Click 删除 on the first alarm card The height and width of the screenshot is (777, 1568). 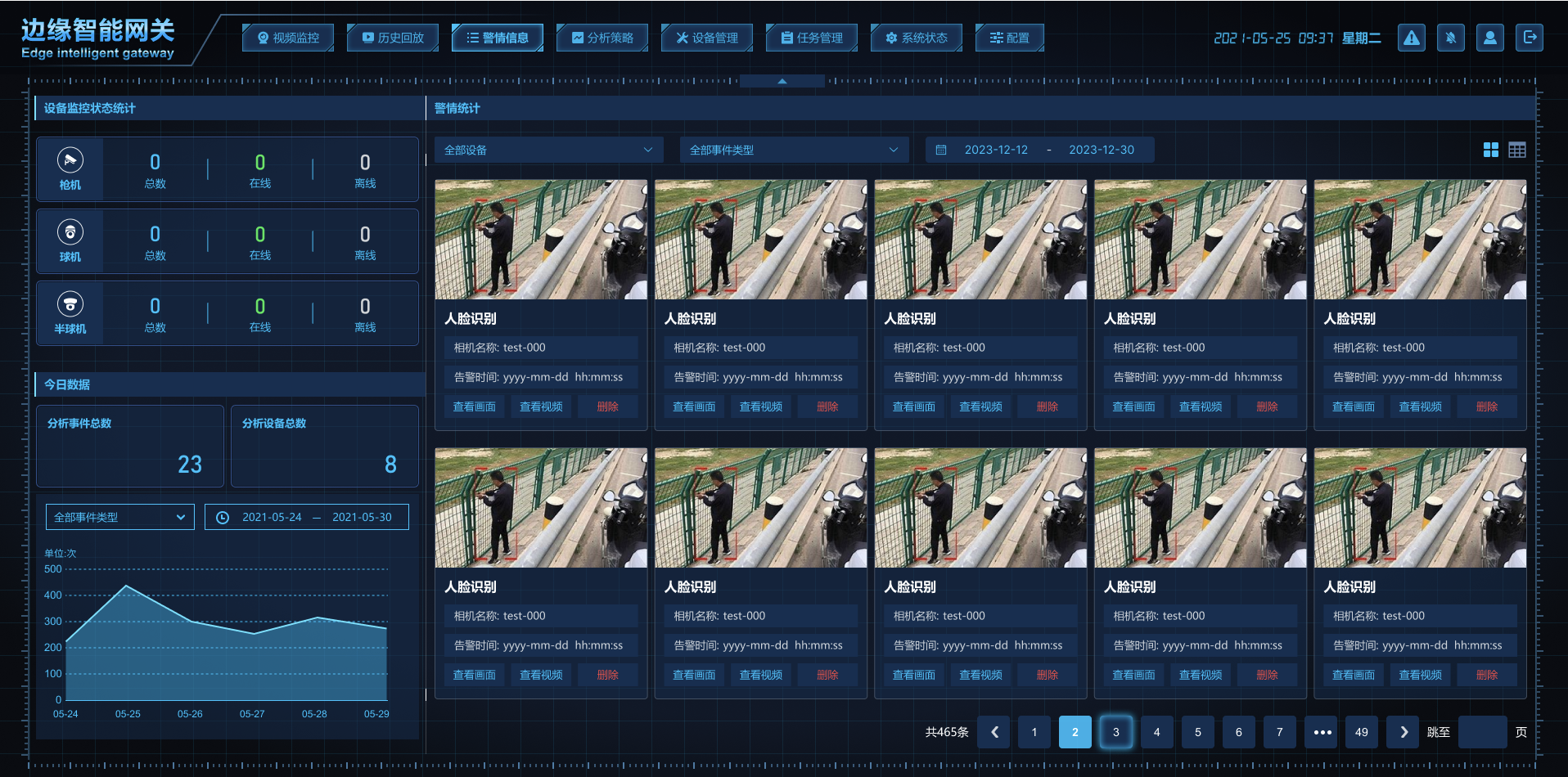607,406
